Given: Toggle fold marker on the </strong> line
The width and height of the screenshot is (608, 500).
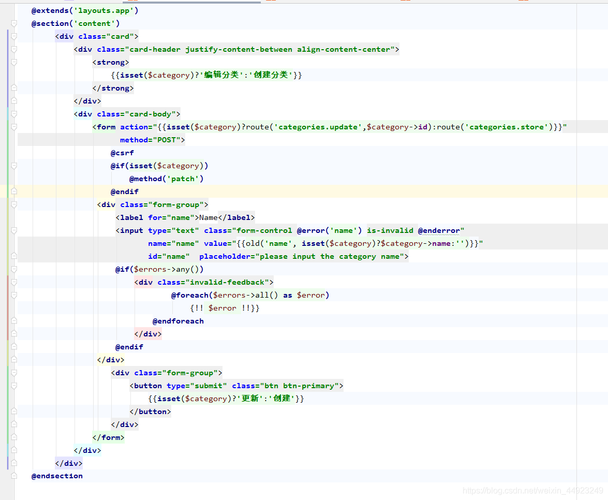Looking at the screenshot, I should coord(14,88).
